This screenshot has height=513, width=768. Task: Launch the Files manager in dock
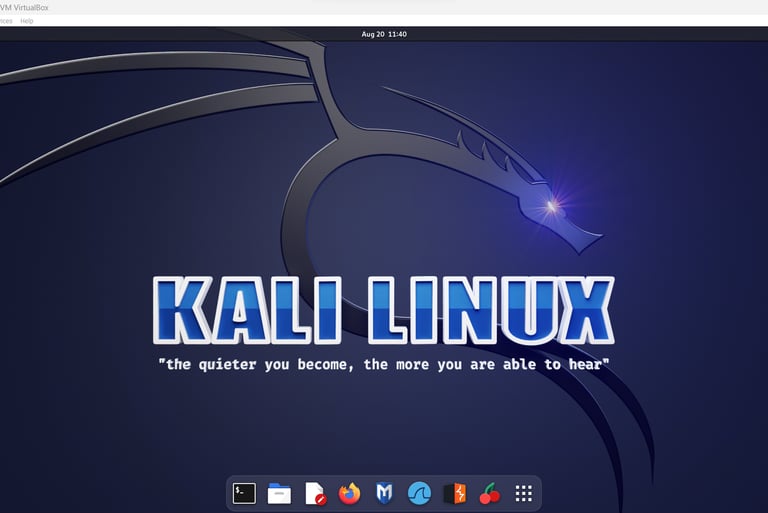[x=279, y=493]
